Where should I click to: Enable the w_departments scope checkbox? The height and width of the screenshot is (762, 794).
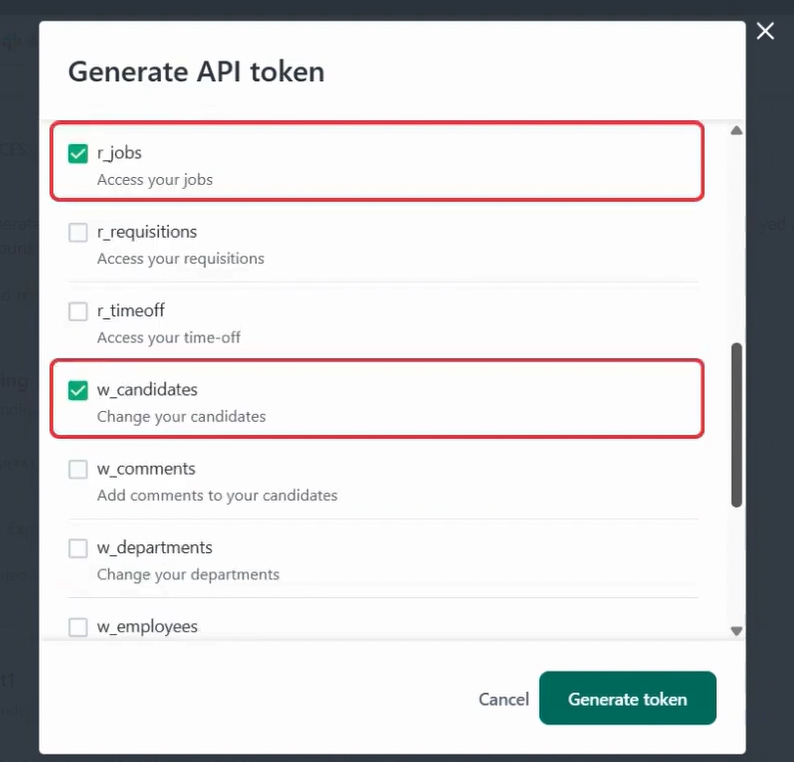point(78,549)
